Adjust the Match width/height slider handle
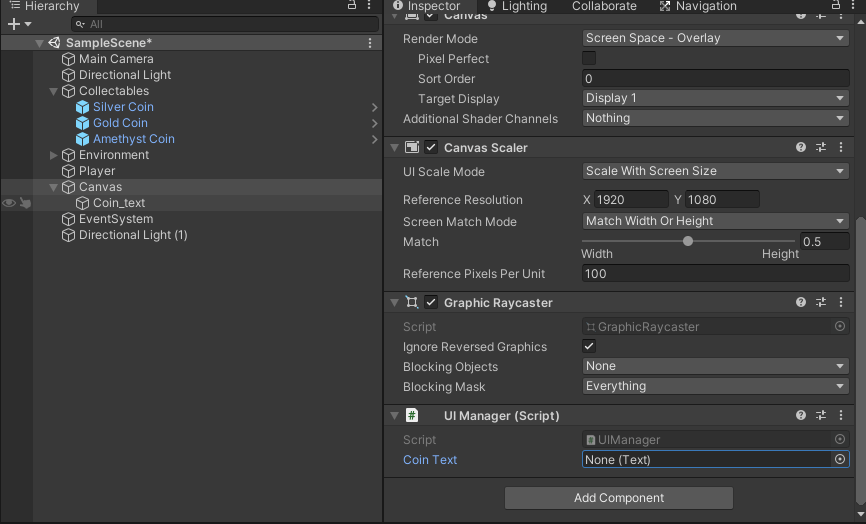The width and height of the screenshot is (866, 524). [688, 241]
